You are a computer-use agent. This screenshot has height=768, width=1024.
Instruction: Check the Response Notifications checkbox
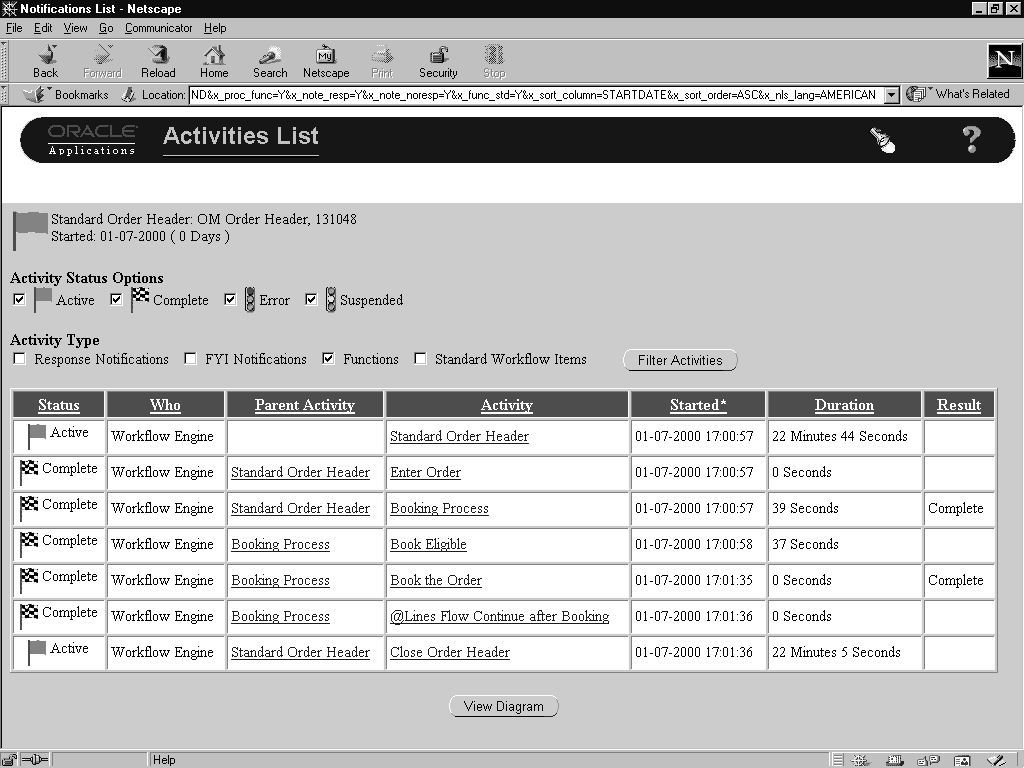(x=20, y=359)
